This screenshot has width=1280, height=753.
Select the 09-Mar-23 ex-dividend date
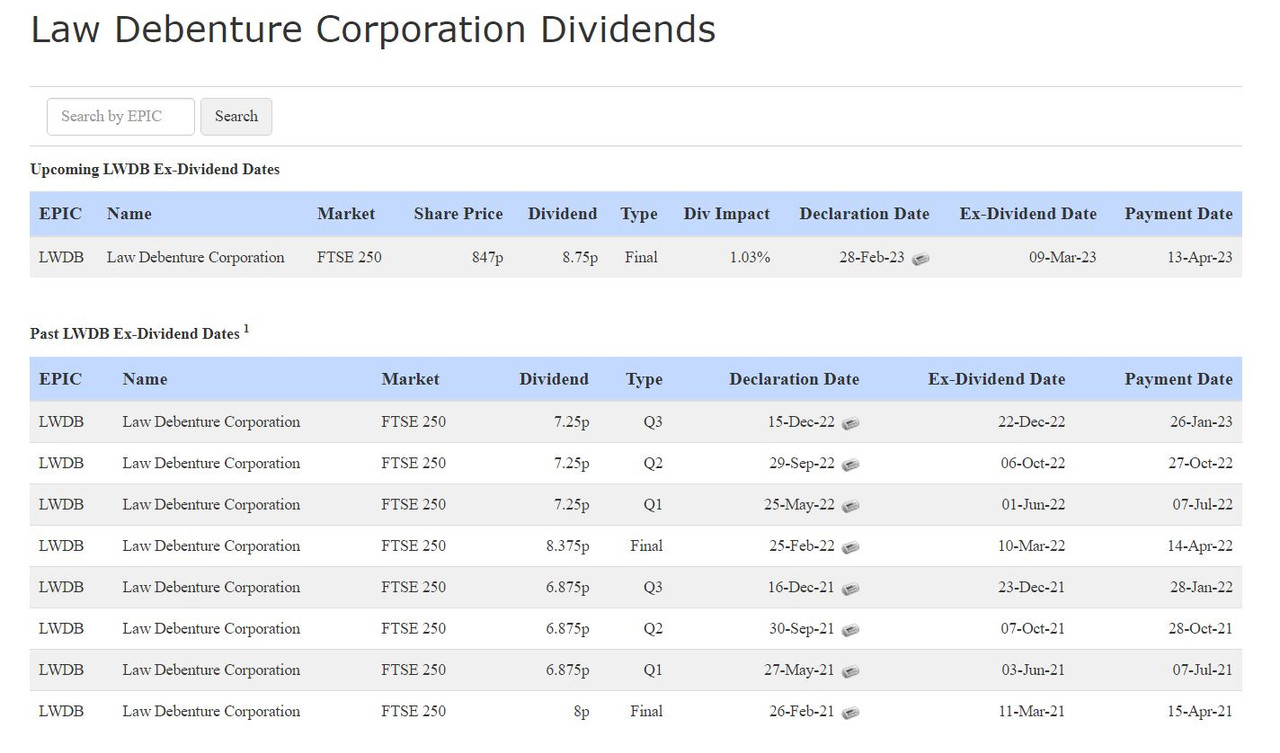click(x=1063, y=258)
